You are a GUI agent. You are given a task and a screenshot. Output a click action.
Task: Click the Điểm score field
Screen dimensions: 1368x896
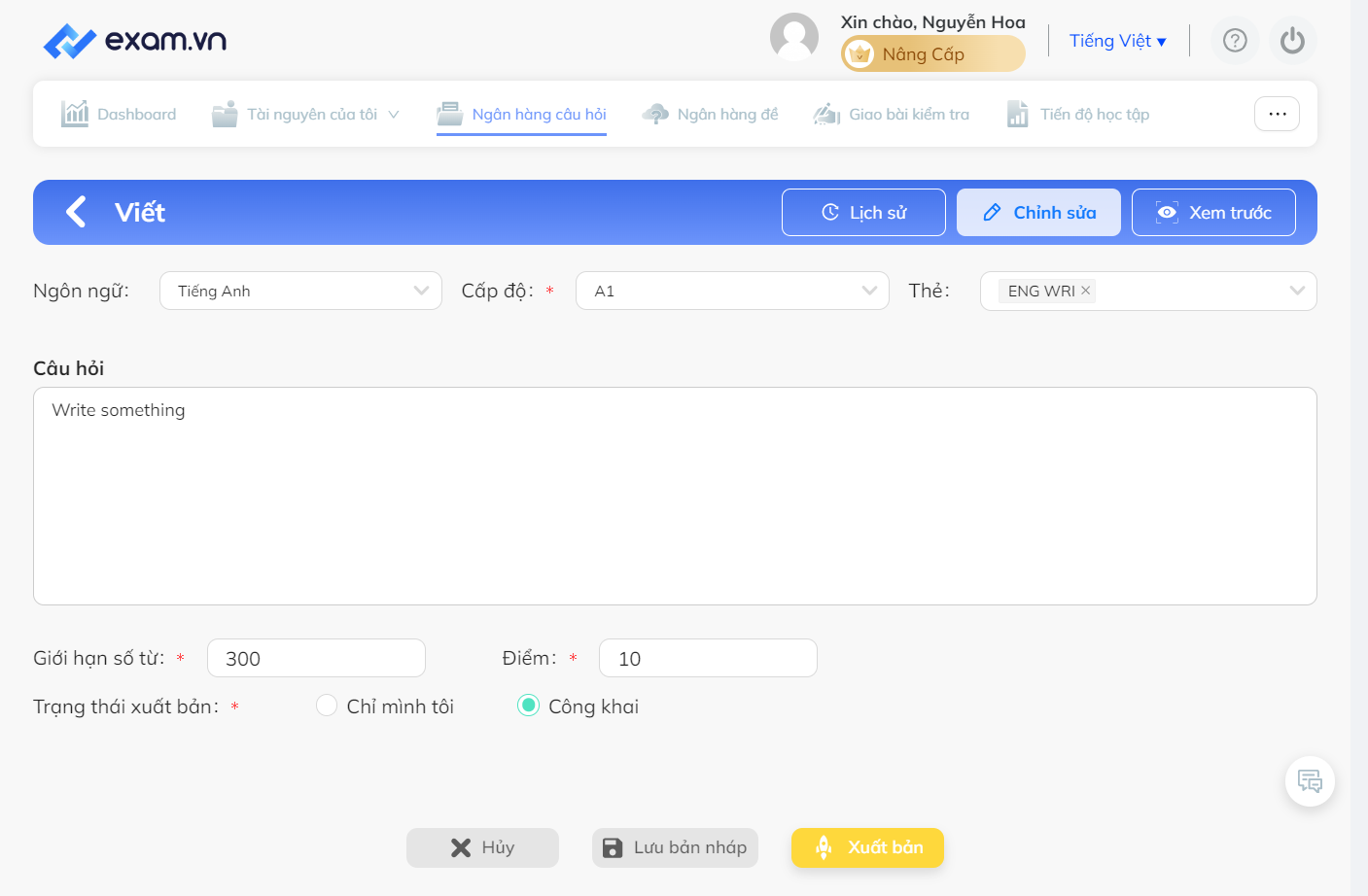click(708, 658)
